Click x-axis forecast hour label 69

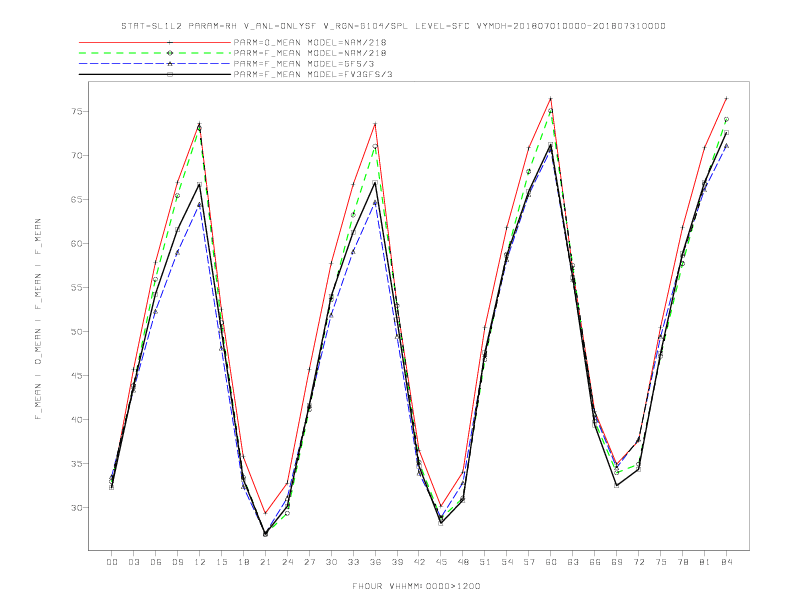coord(617,562)
